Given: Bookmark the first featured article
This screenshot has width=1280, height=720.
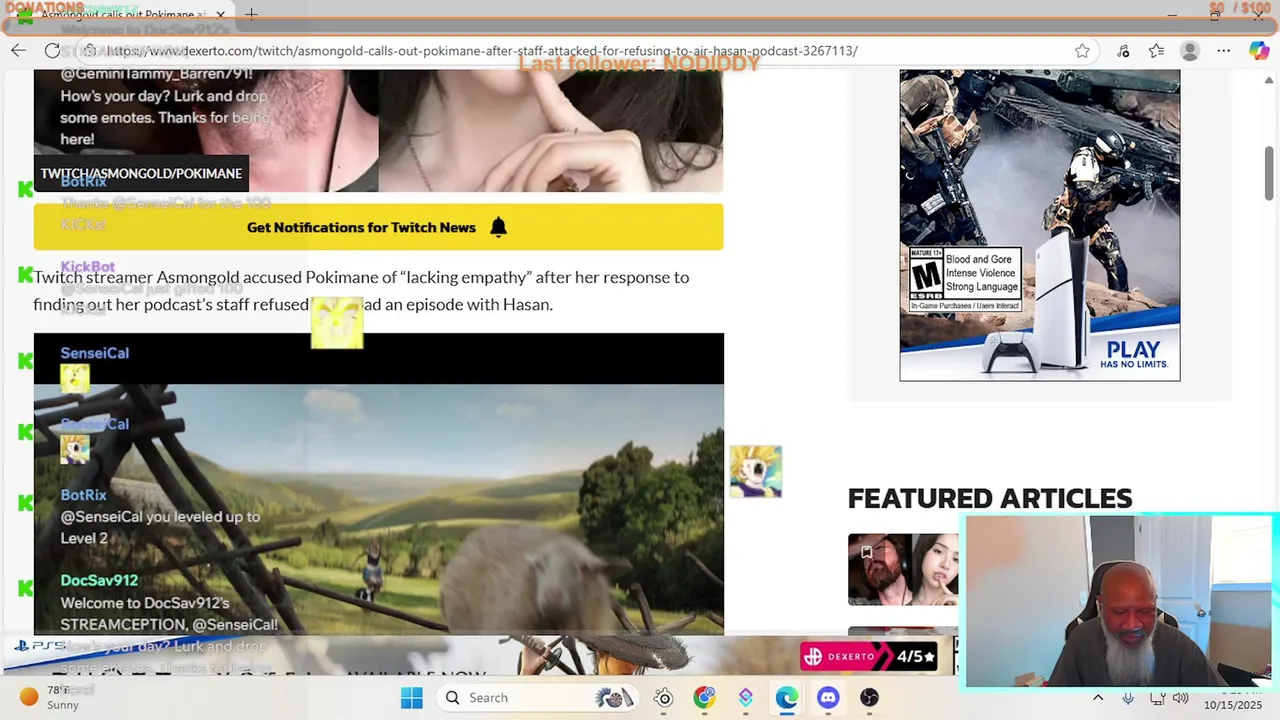Looking at the screenshot, I should 866,552.
